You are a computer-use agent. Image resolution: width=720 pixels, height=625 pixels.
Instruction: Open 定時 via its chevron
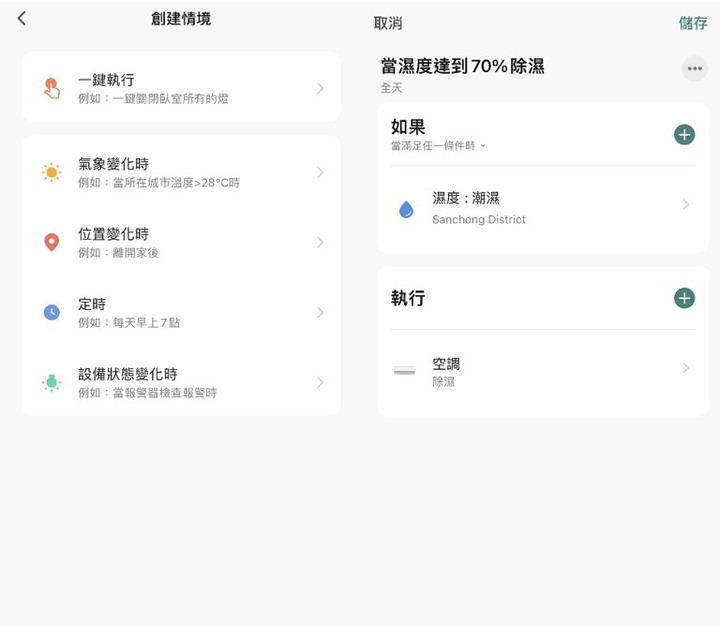(321, 312)
